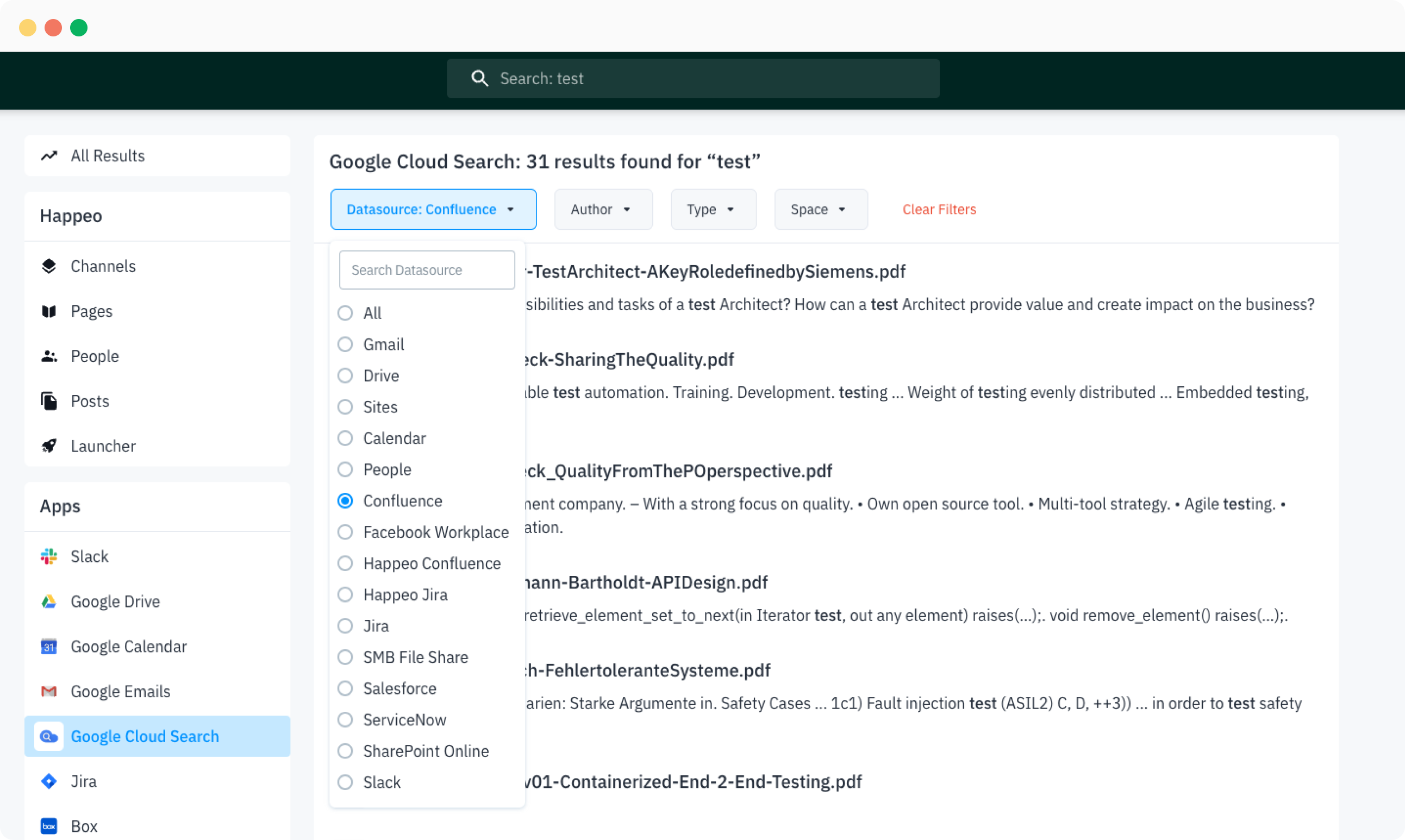The height and width of the screenshot is (840, 1405).
Task: Select Slack in the datasource list
Action: (345, 782)
